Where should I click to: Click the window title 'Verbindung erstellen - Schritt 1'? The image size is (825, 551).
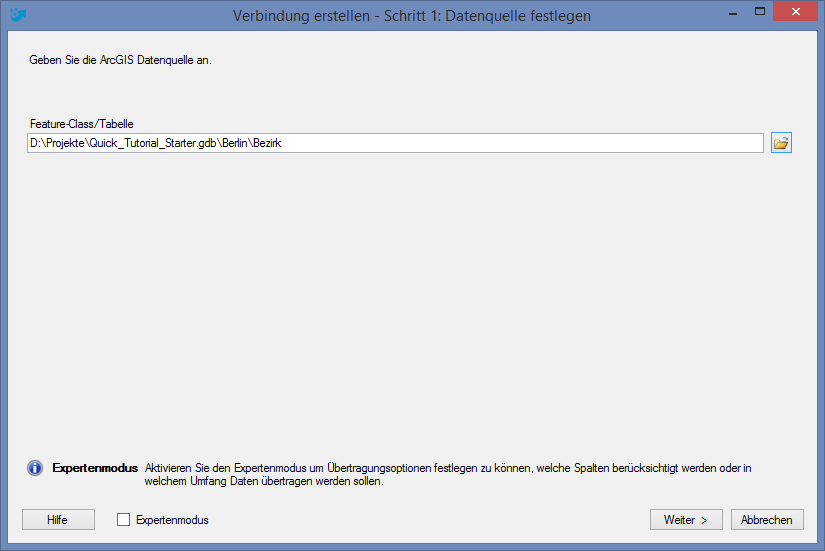click(411, 16)
